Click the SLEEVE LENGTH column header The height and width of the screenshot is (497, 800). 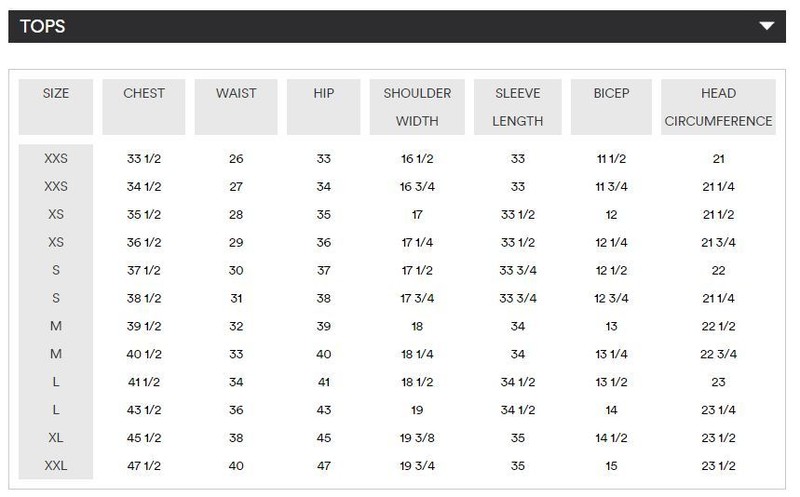coord(518,107)
